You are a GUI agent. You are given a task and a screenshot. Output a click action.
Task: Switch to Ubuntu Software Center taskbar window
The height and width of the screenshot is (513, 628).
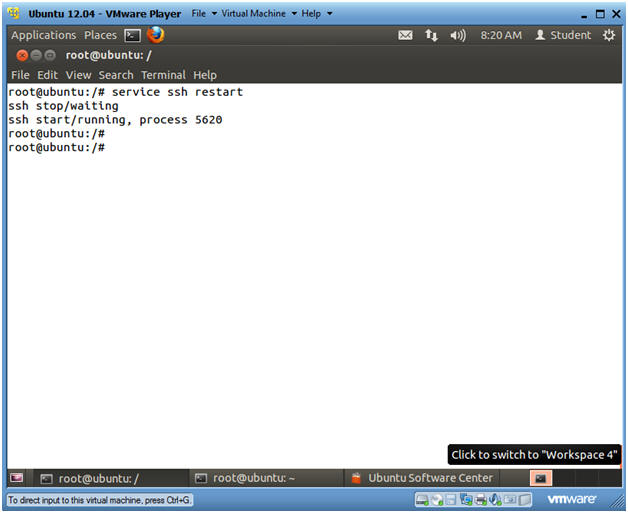pos(422,478)
